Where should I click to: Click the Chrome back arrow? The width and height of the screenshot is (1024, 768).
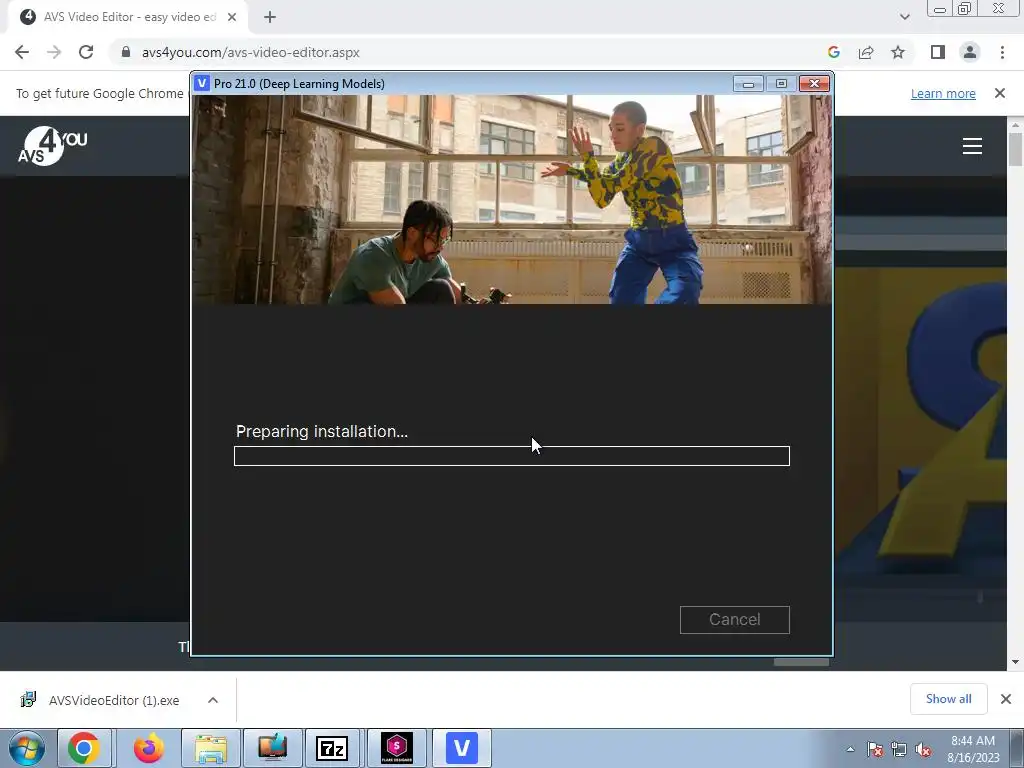[22, 52]
